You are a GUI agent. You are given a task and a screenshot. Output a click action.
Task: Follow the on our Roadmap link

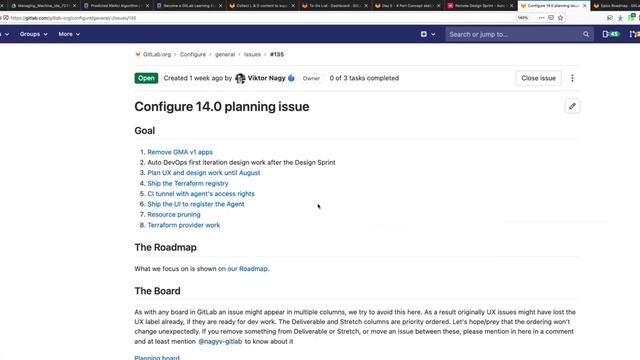(x=243, y=269)
